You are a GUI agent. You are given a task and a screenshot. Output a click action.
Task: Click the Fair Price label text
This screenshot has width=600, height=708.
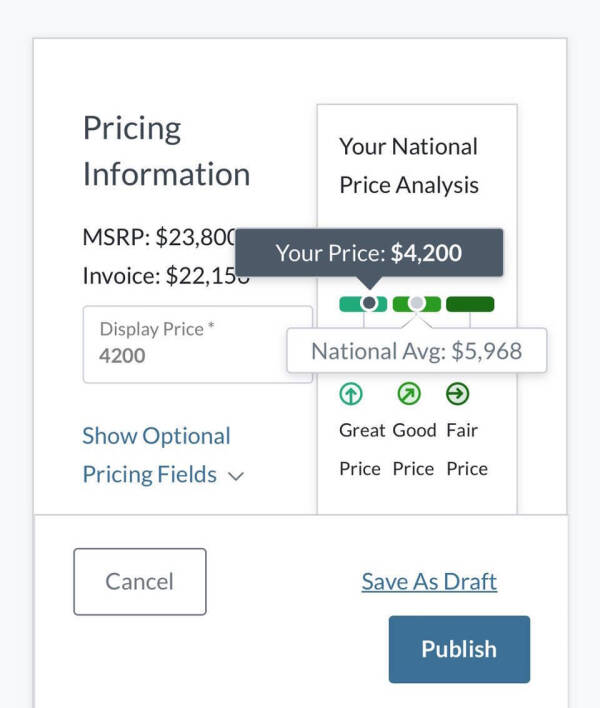[467, 450]
